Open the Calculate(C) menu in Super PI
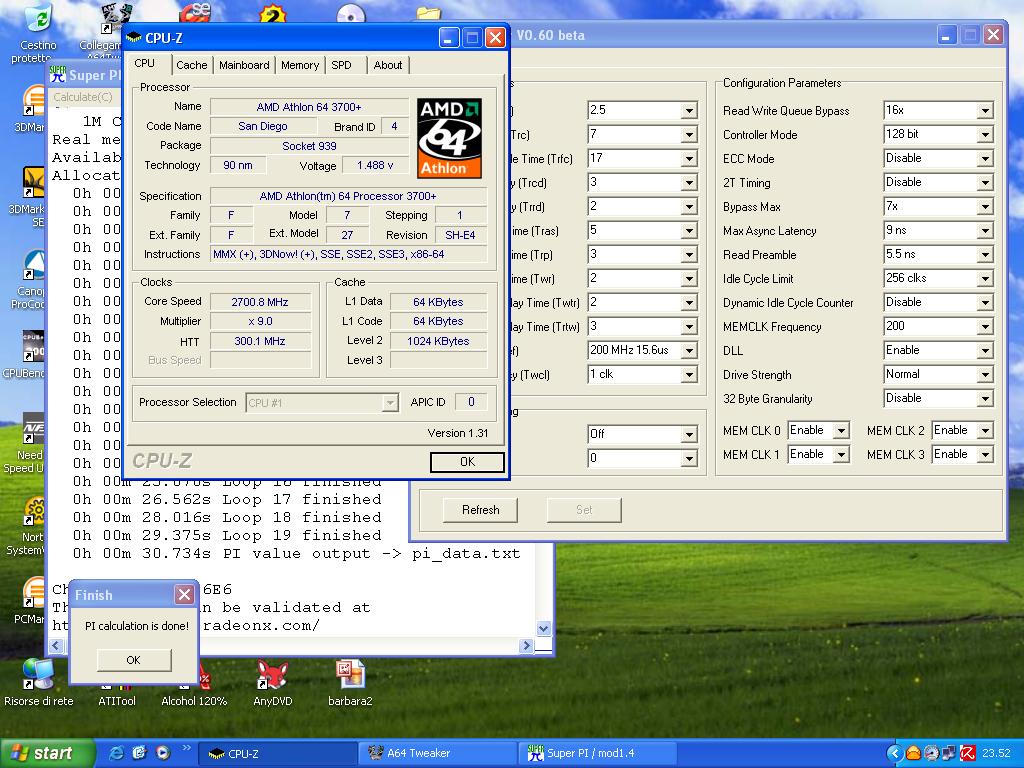The height and width of the screenshot is (768, 1024). [x=83, y=97]
